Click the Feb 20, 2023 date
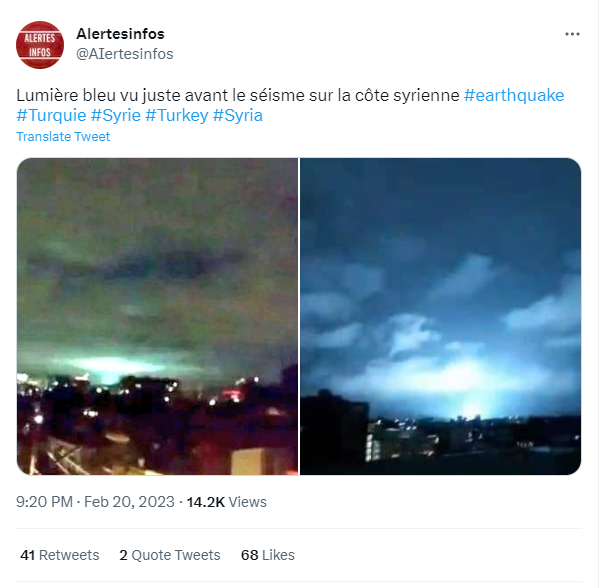 pos(129,502)
